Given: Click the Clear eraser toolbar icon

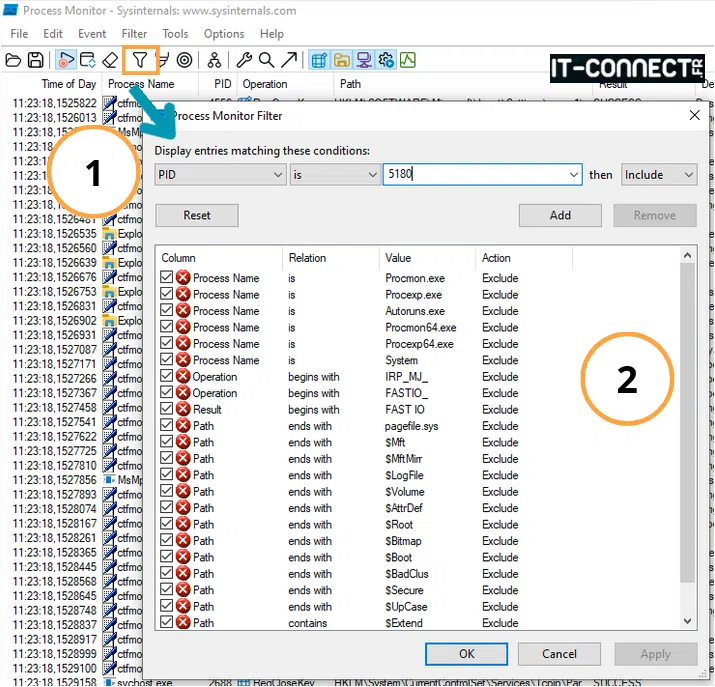Looking at the screenshot, I should click(x=110, y=60).
